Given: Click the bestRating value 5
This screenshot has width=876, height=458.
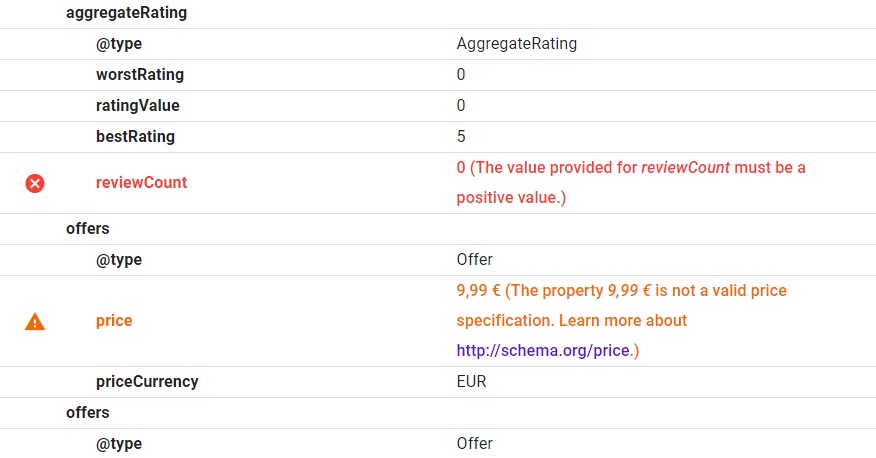Looking at the screenshot, I should (x=461, y=136).
